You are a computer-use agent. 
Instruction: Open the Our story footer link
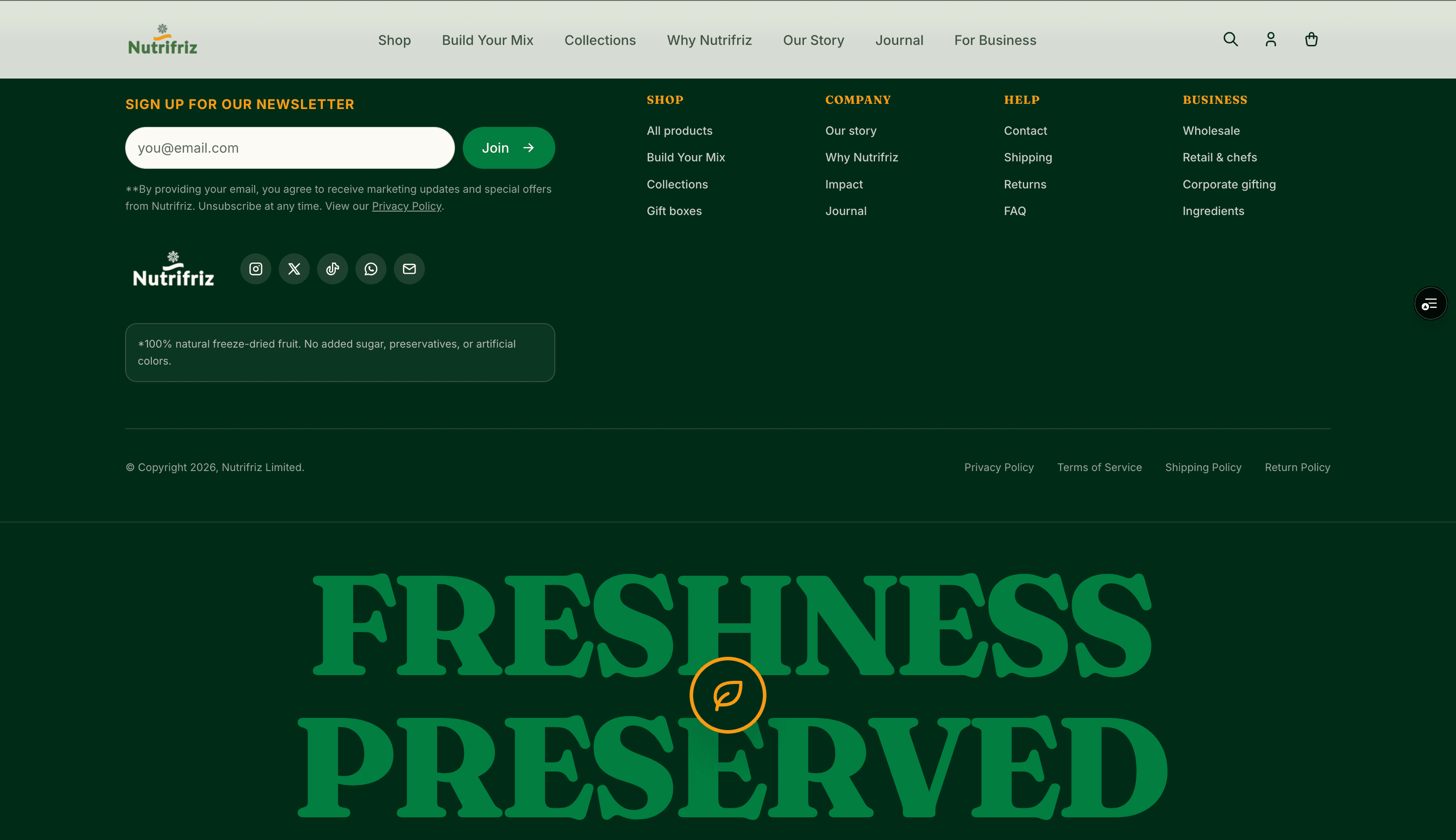[x=851, y=131]
